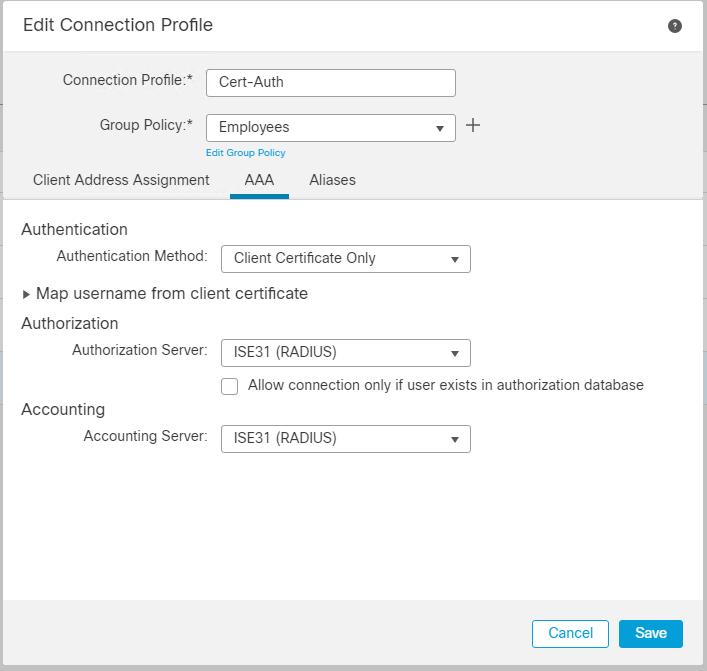The height and width of the screenshot is (671, 707).
Task: Open the Accounting Server dropdown
Action: (345, 439)
